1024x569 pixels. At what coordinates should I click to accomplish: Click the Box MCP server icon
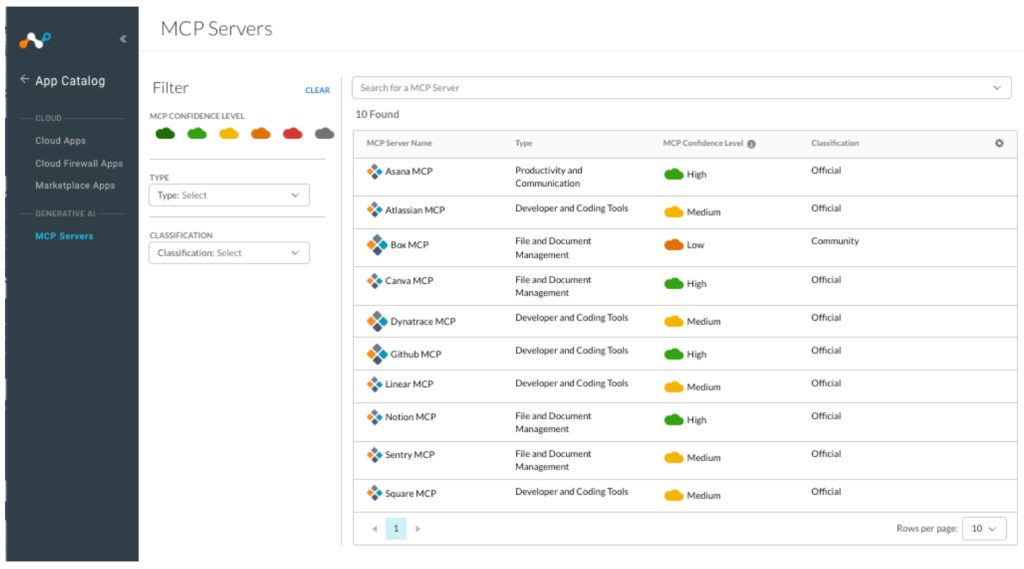377,245
